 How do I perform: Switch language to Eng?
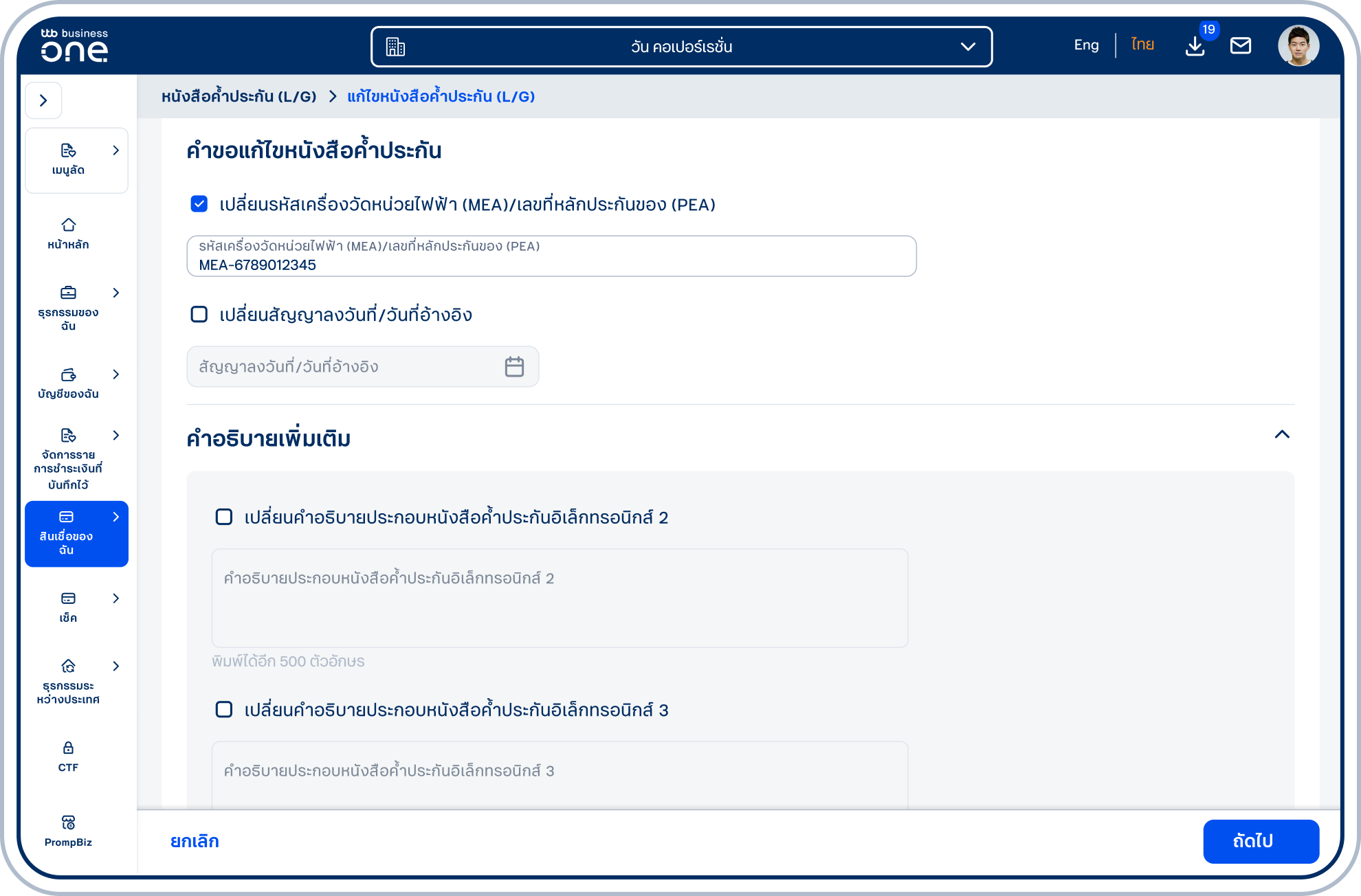1086,45
